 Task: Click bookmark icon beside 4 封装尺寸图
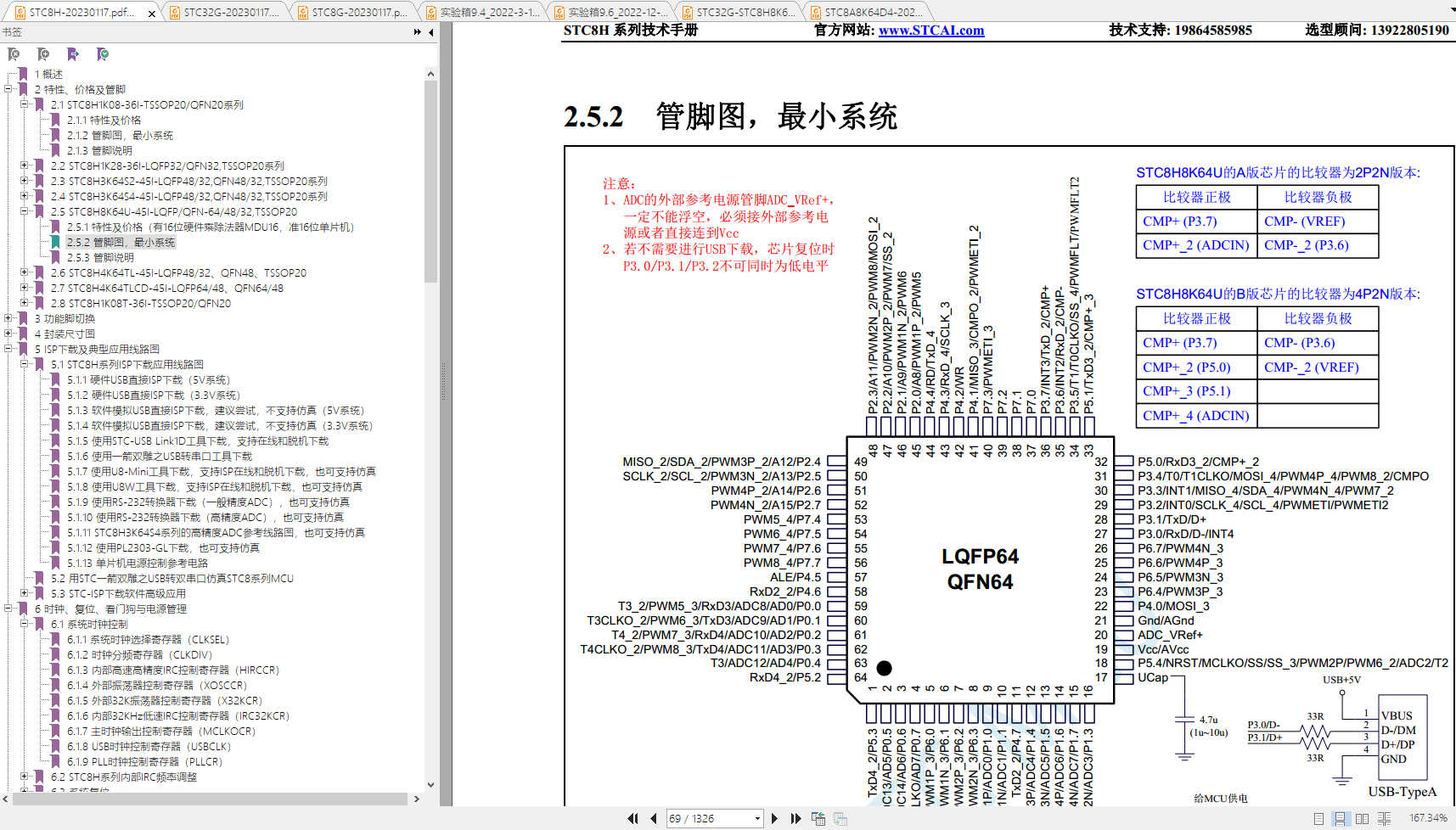coord(23,334)
